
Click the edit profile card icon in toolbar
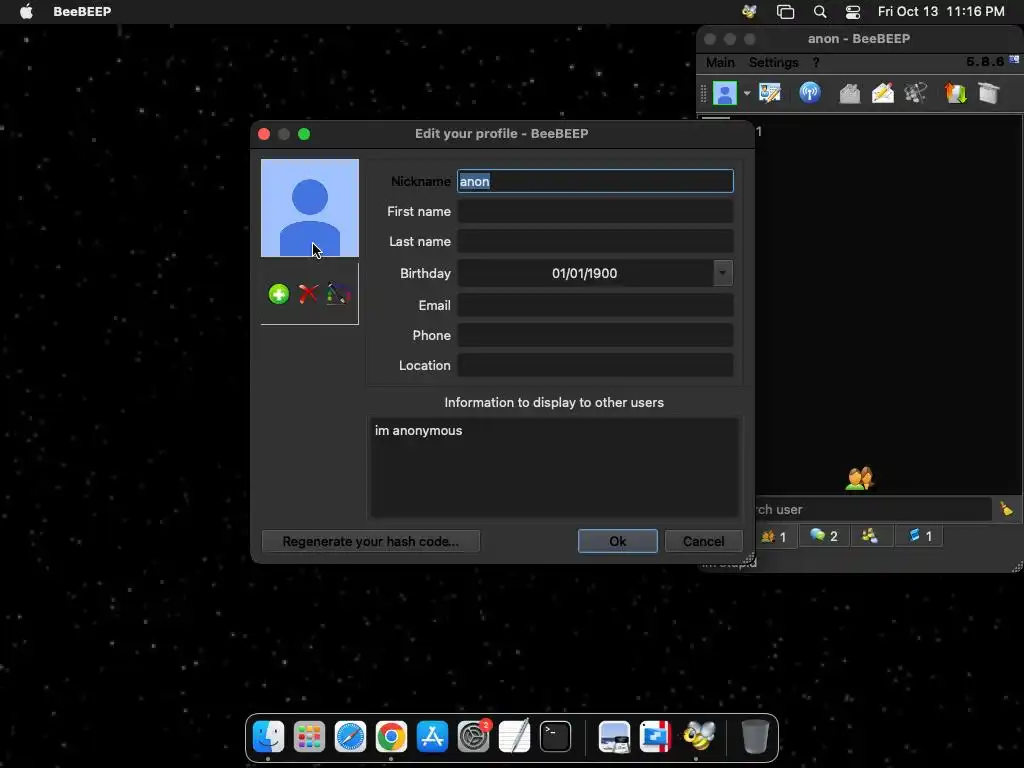tap(770, 93)
